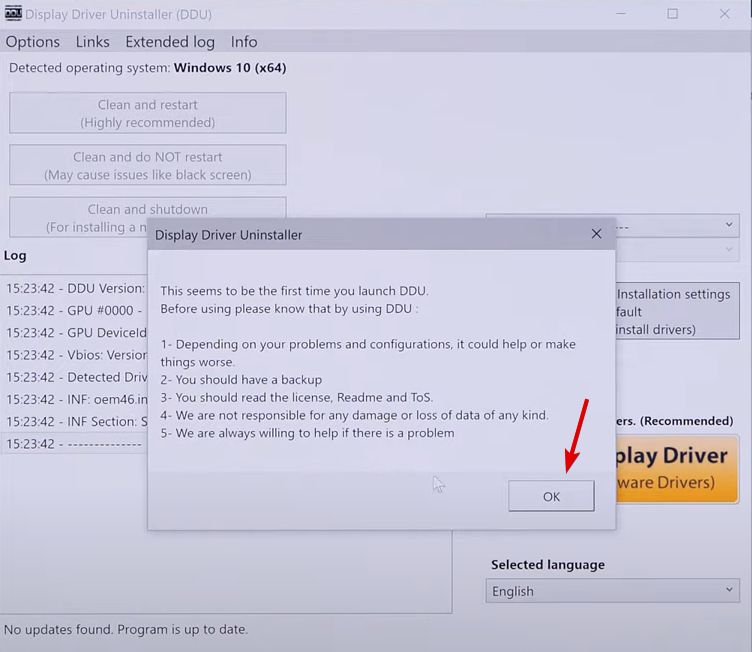This screenshot has width=752, height=652.
Task: Click dialog line about reading license and ToS
Action: [297, 397]
